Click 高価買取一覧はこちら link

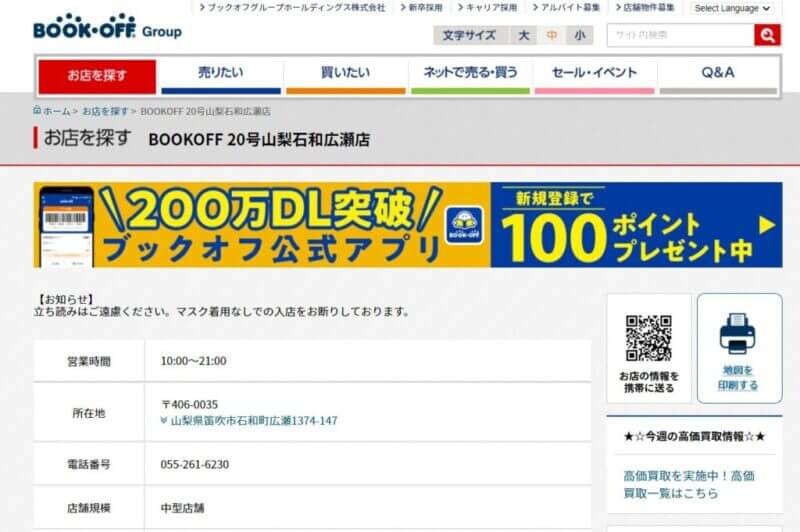pos(689,485)
